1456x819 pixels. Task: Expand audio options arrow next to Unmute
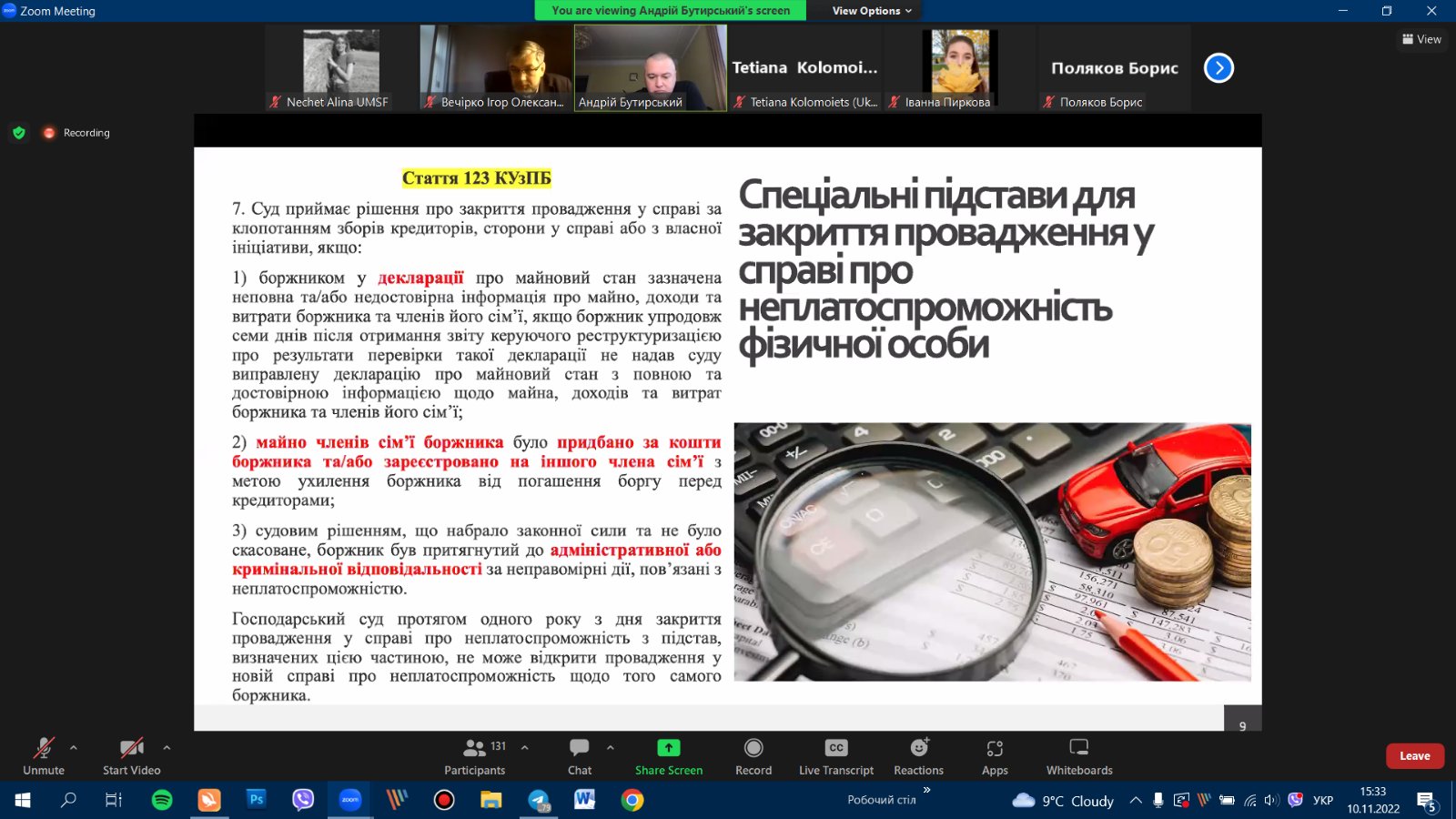click(74, 748)
